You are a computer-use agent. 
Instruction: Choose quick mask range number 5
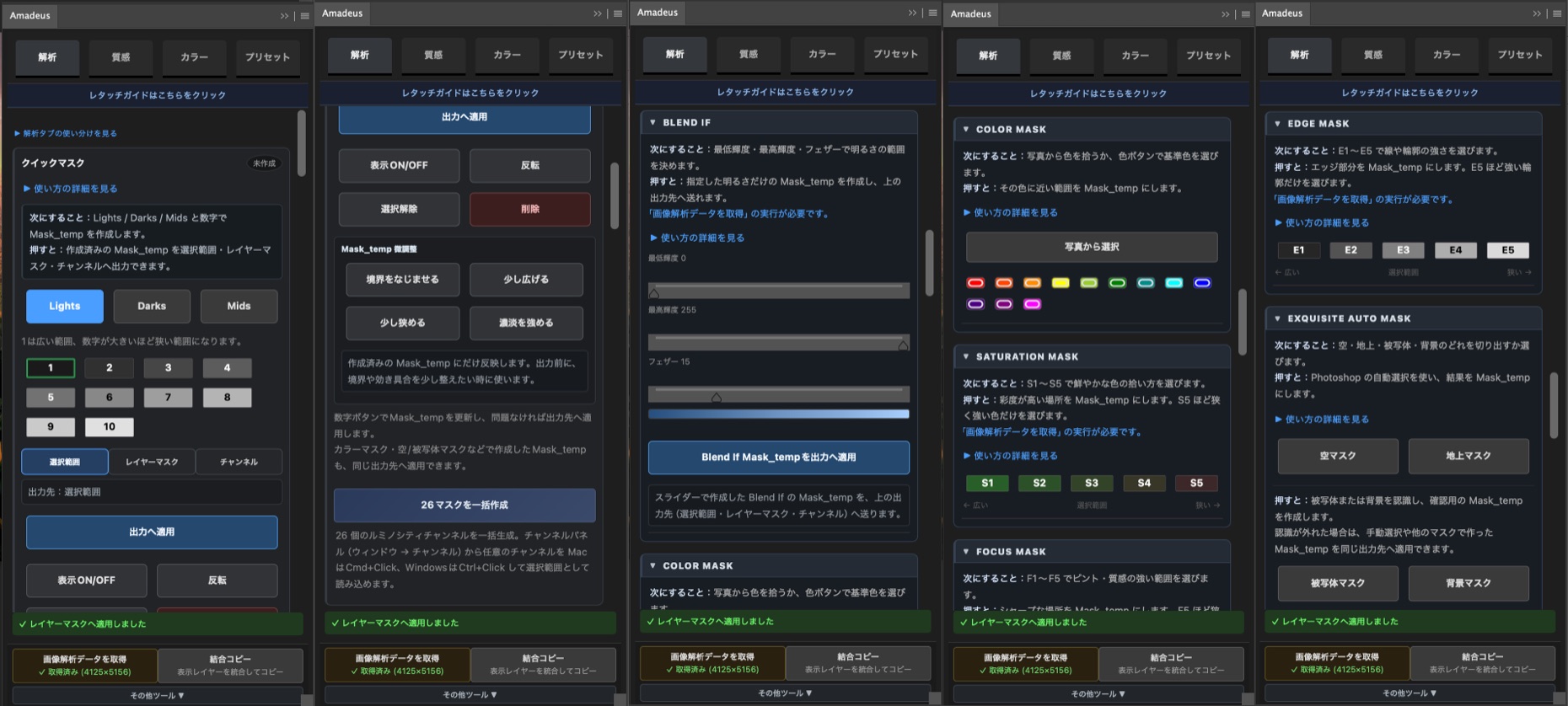pos(51,397)
